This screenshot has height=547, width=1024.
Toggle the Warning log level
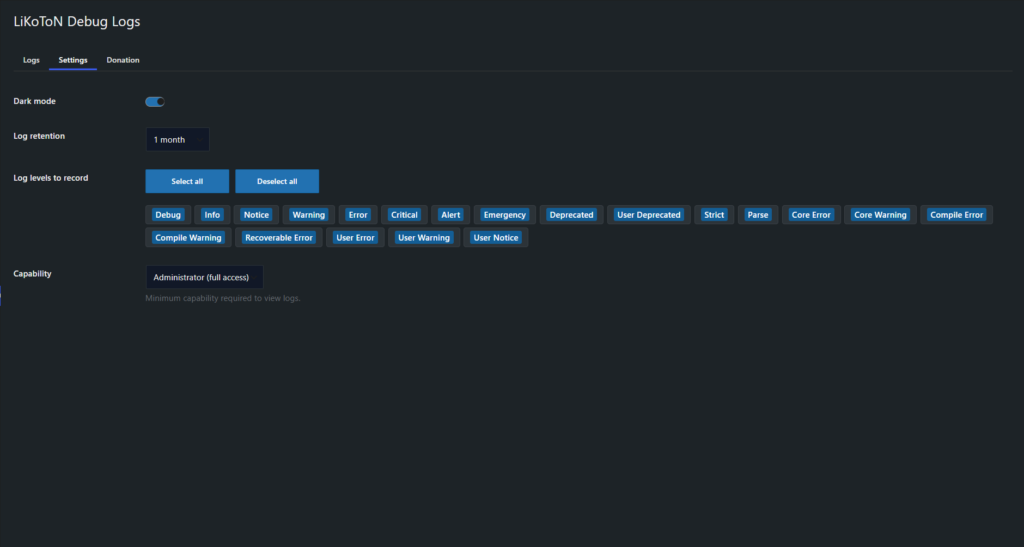pos(308,215)
